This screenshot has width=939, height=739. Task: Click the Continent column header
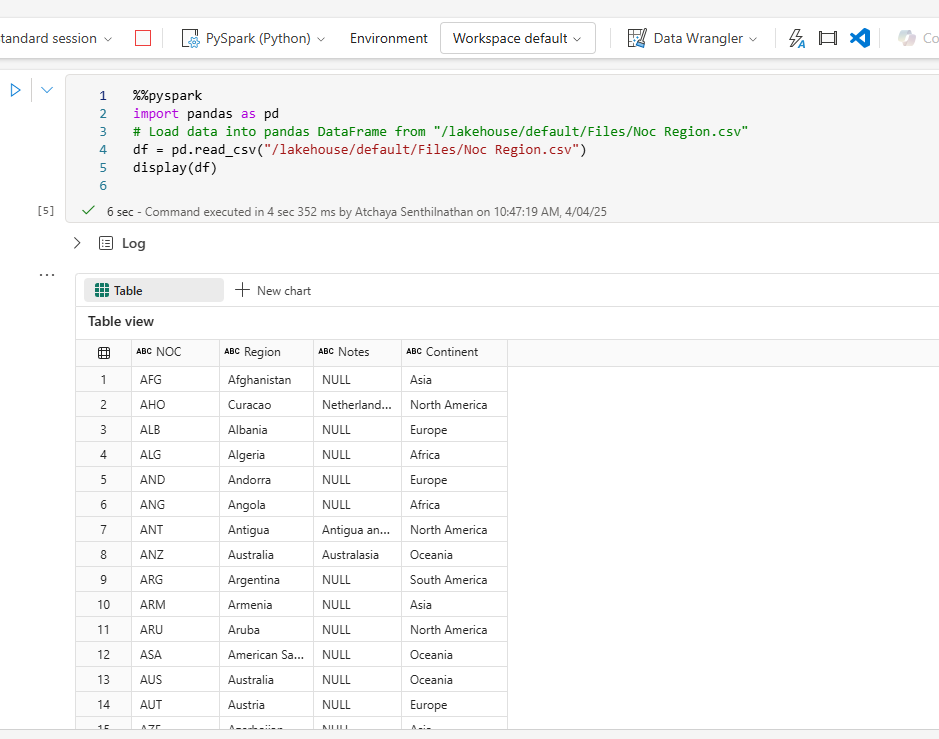coord(451,352)
